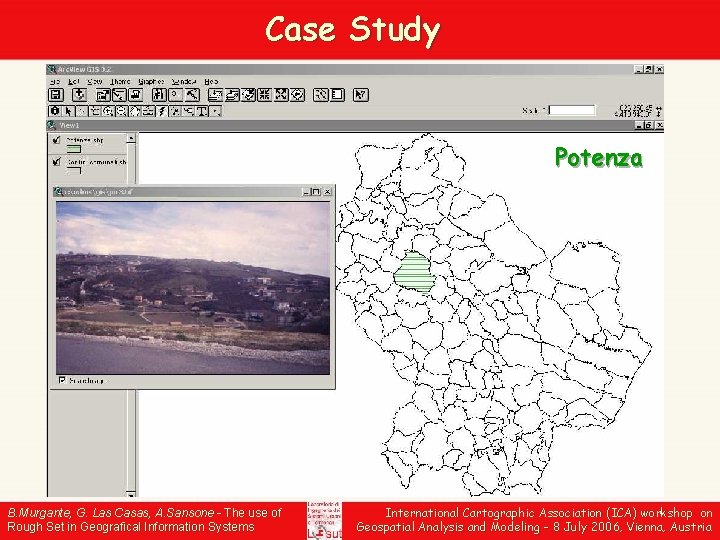This screenshot has height=540, width=720.
Task: Click the Potenza.shp theme name
Action: [x=85, y=140]
